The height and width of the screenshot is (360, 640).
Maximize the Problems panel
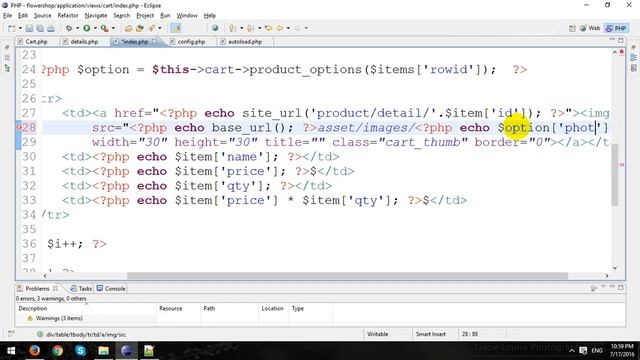tap(621, 288)
